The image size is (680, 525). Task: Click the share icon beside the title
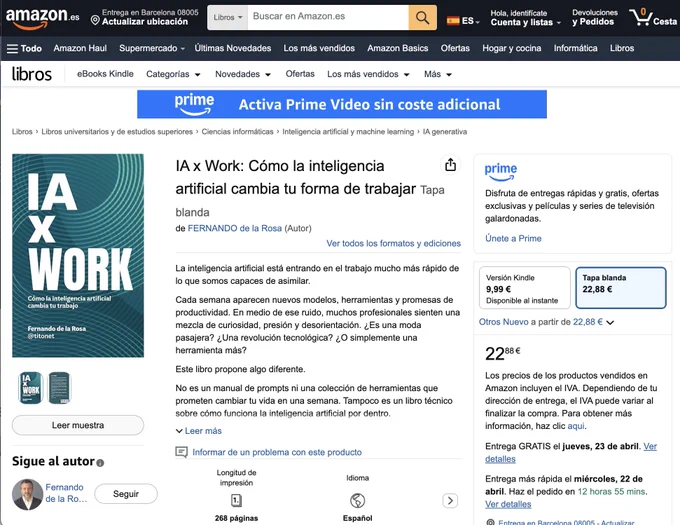pyautogui.click(x=450, y=165)
